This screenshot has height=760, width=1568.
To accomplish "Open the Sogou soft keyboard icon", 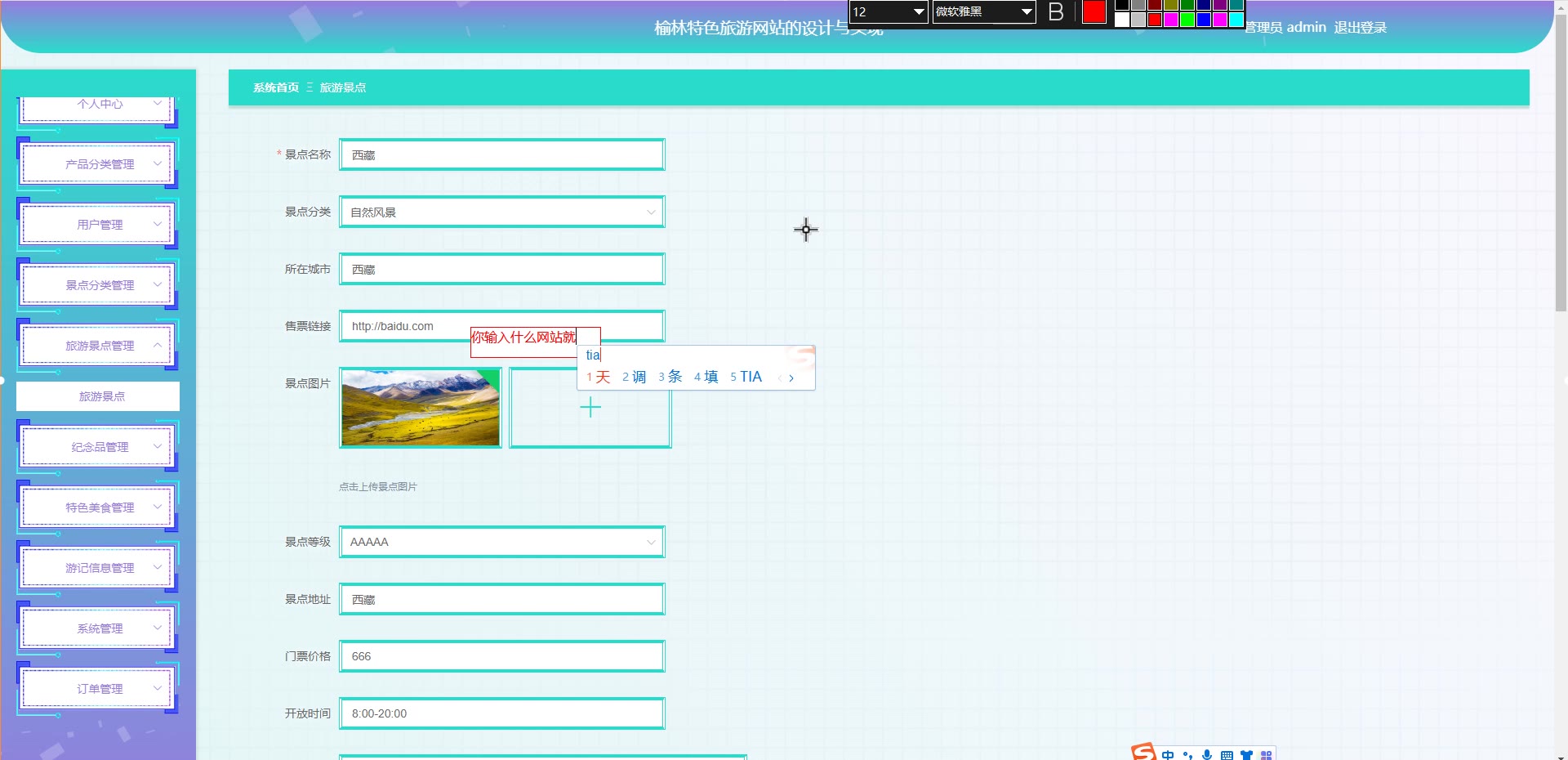I will pyautogui.click(x=1227, y=755).
